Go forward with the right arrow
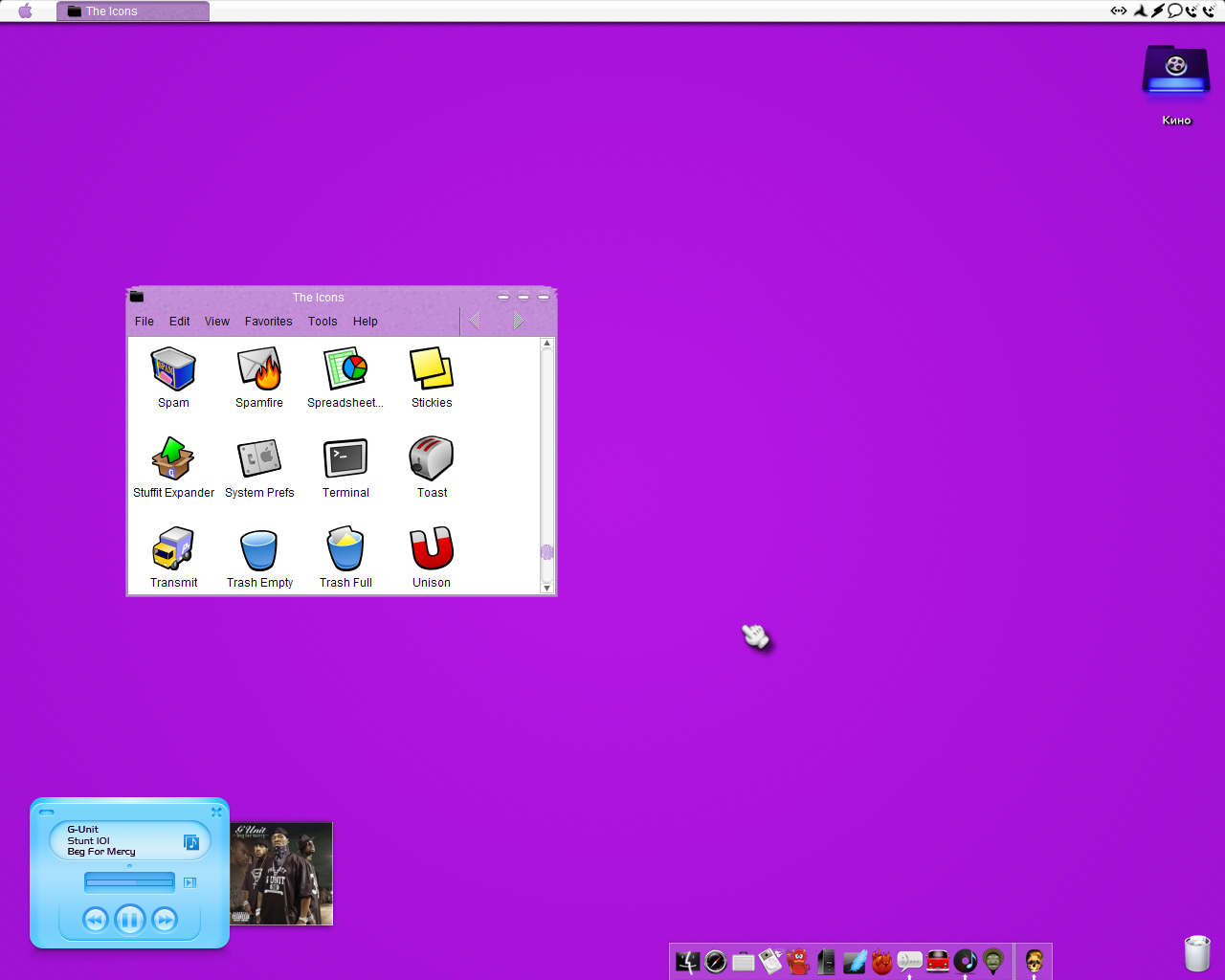The height and width of the screenshot is (980, 1225). coord(518,321)
